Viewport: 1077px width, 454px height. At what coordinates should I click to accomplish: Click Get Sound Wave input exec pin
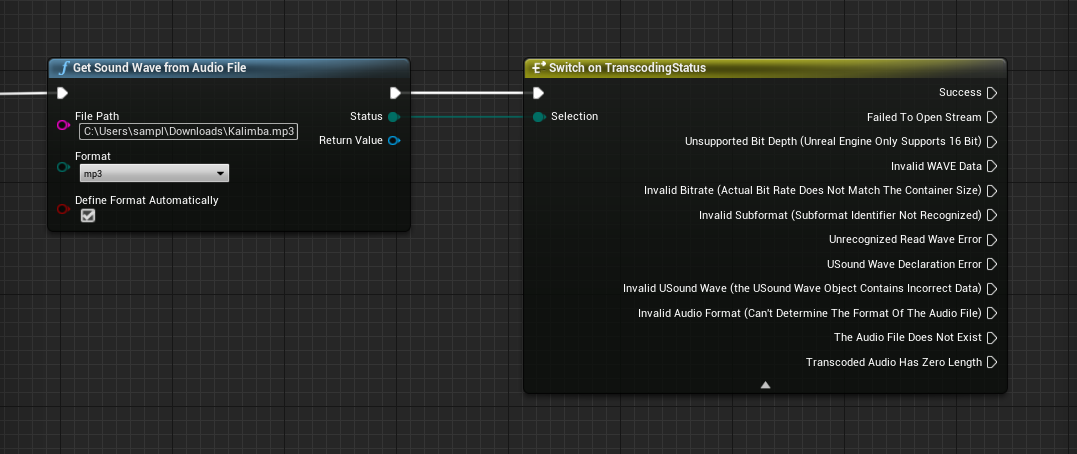(x=63, y=93)
